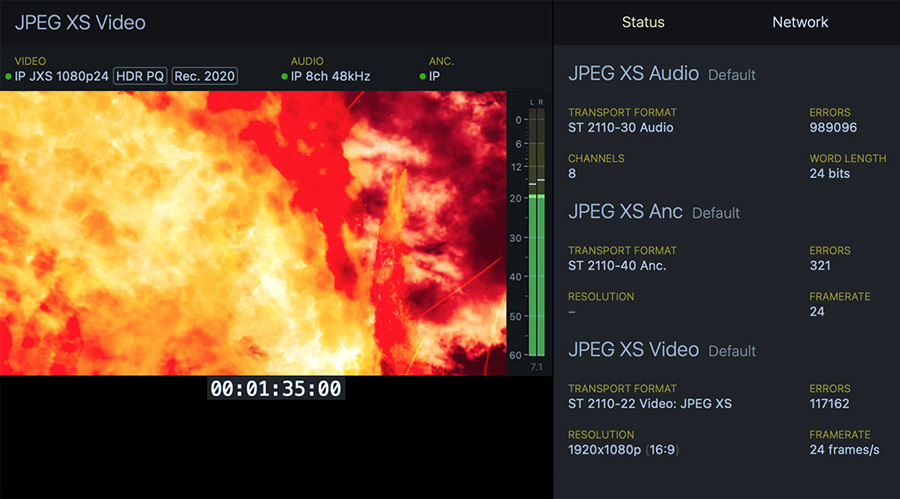Viewport: 900px width, 499px height.
Task: Select the JPEG XS Anc section heading
Action: click(x=626, y=211)
